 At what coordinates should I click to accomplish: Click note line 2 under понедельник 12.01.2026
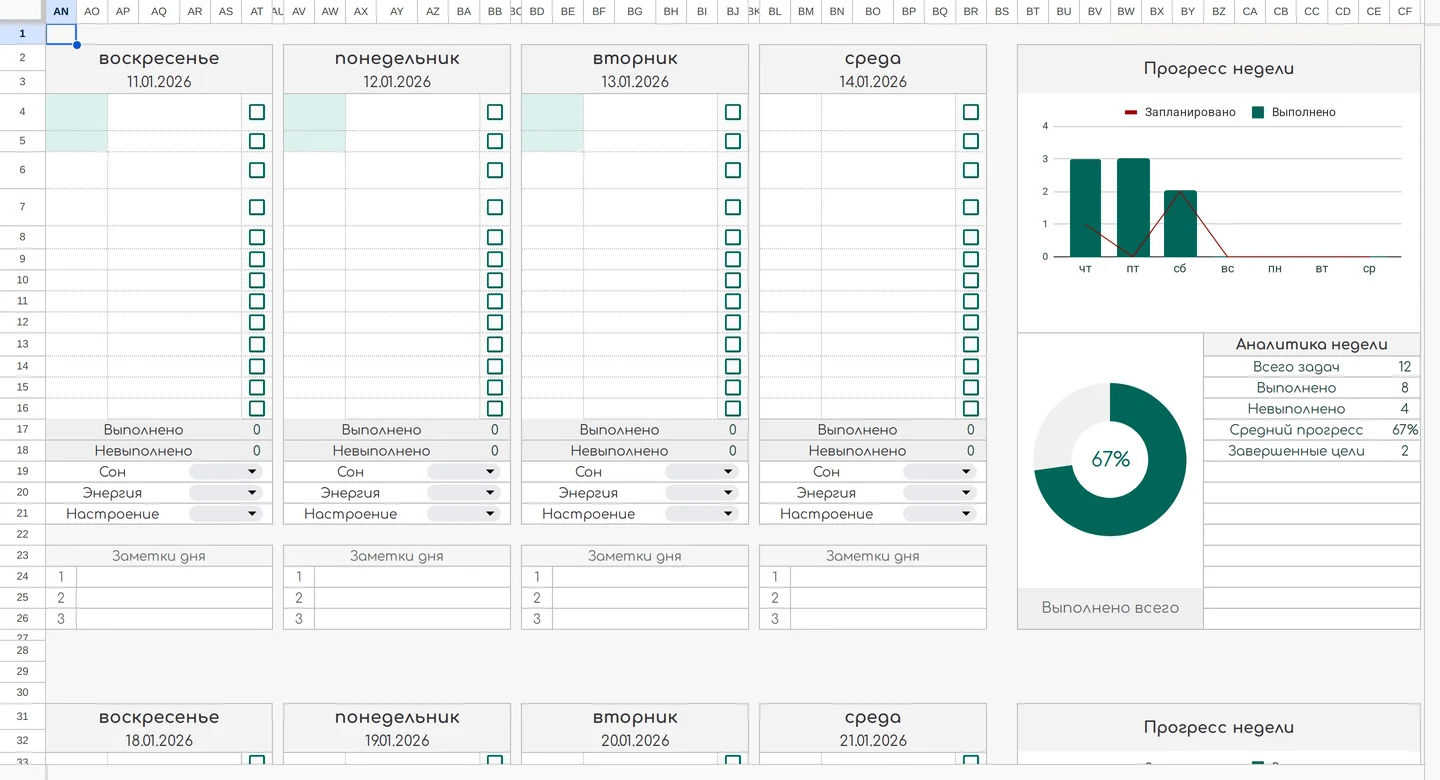[x=412, y=598]
